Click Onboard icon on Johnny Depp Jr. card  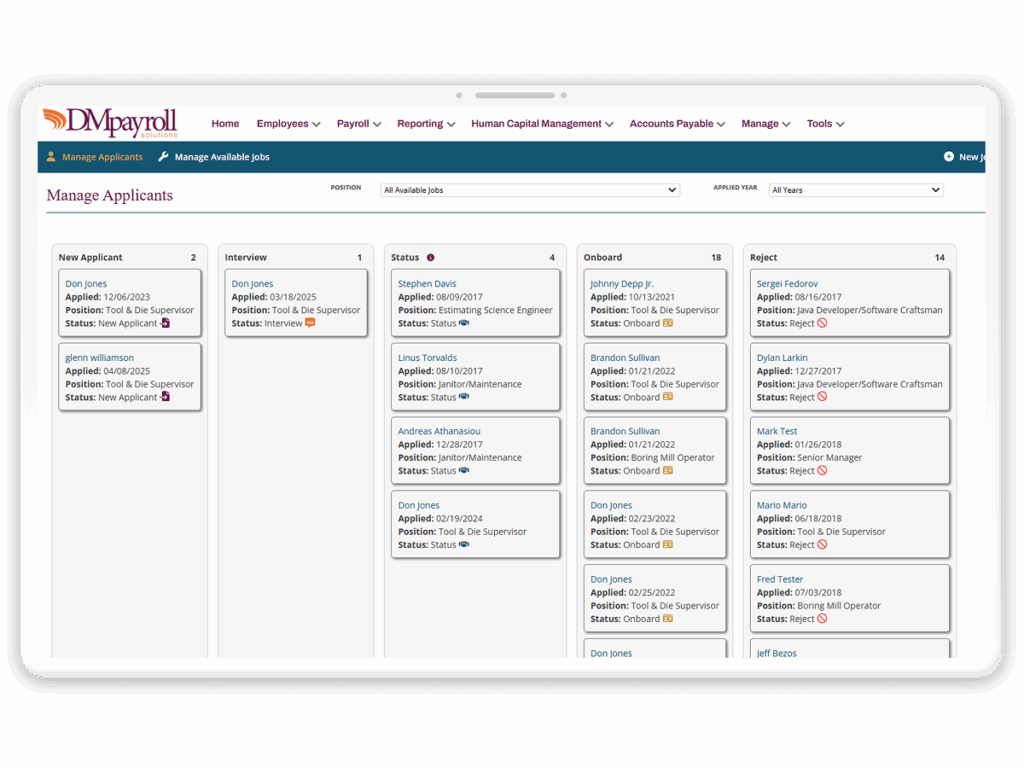[668, 323]
